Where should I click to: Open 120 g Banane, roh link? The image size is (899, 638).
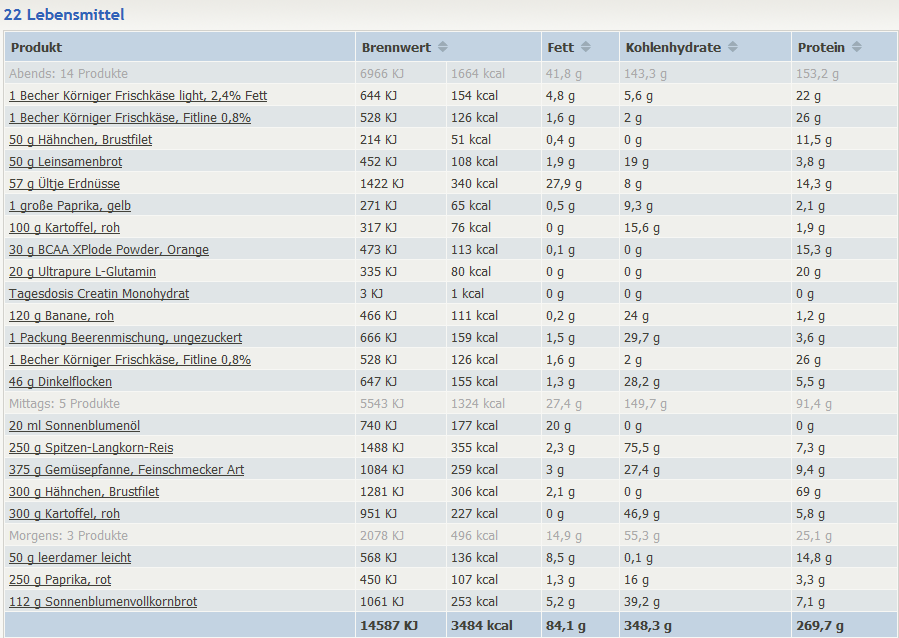click(62, 316)
